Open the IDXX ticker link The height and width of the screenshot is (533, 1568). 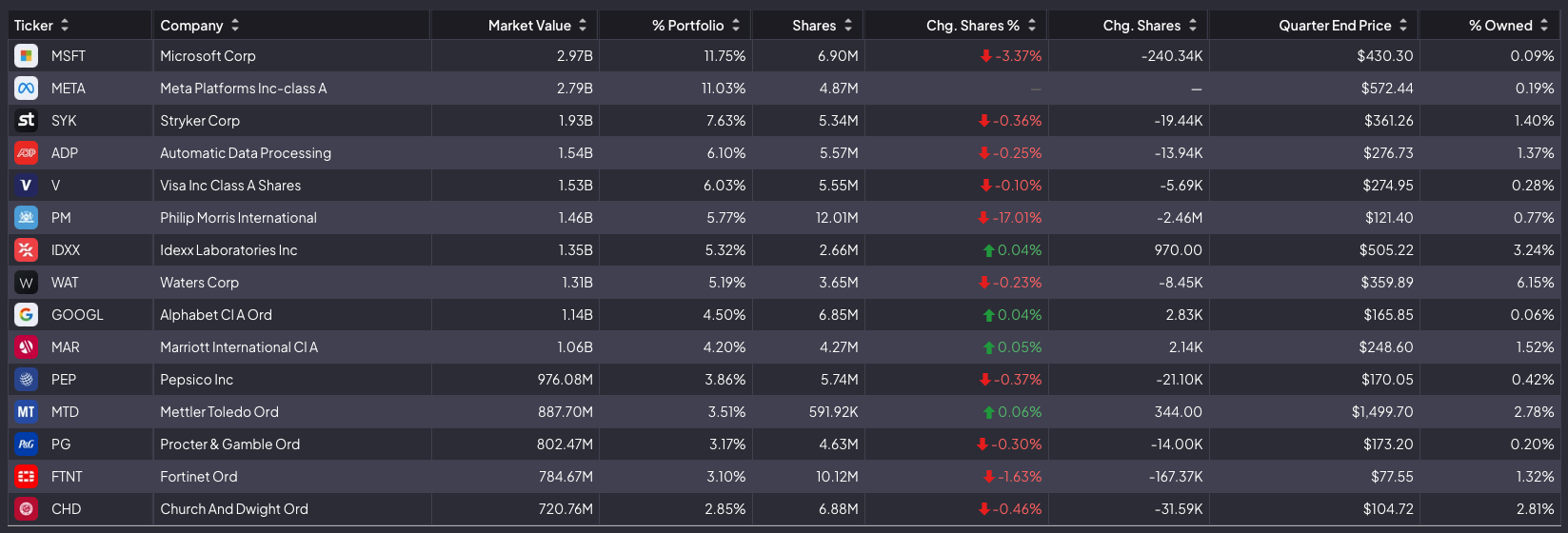tap(66, 250)
